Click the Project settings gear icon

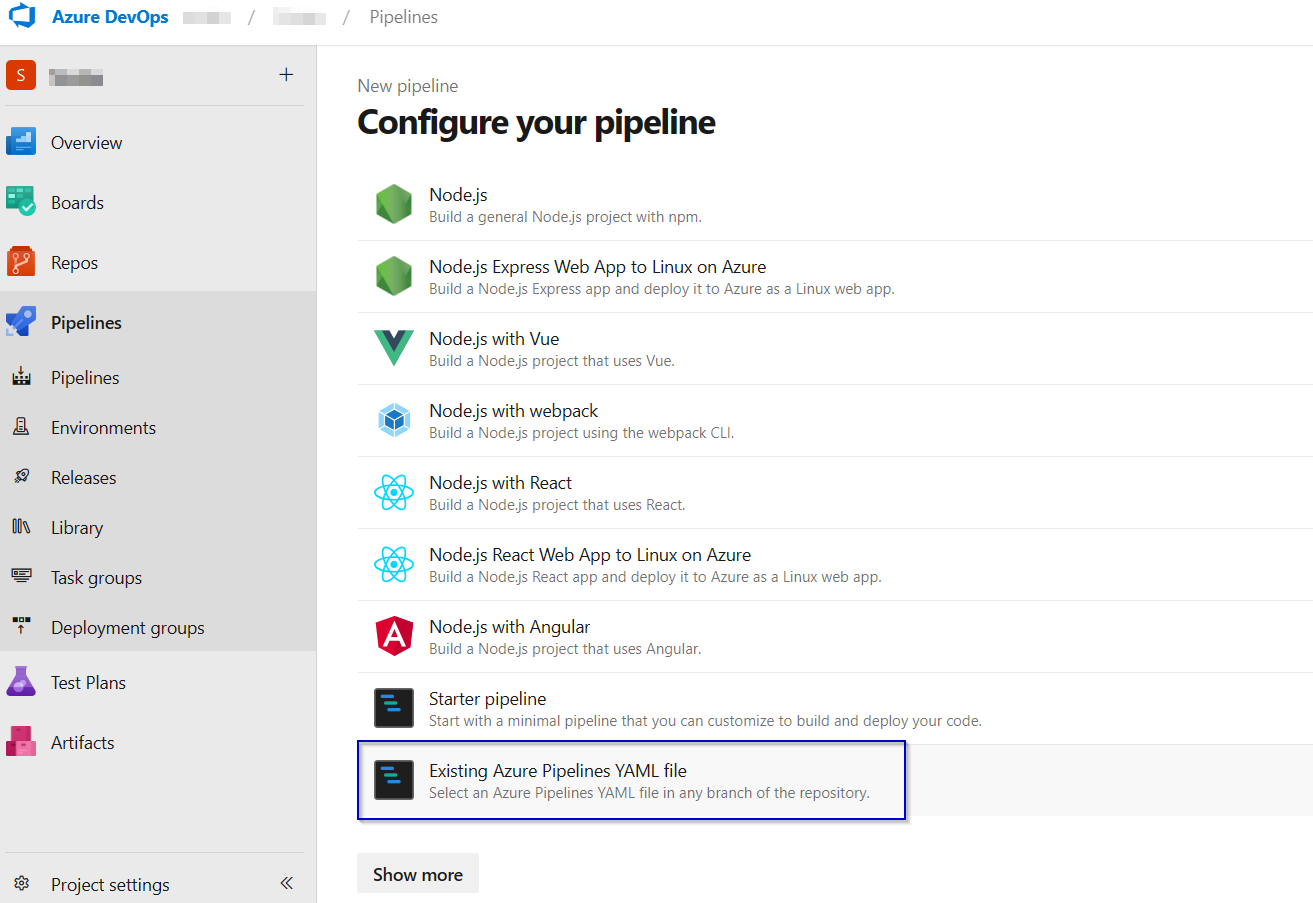(21, 884)
